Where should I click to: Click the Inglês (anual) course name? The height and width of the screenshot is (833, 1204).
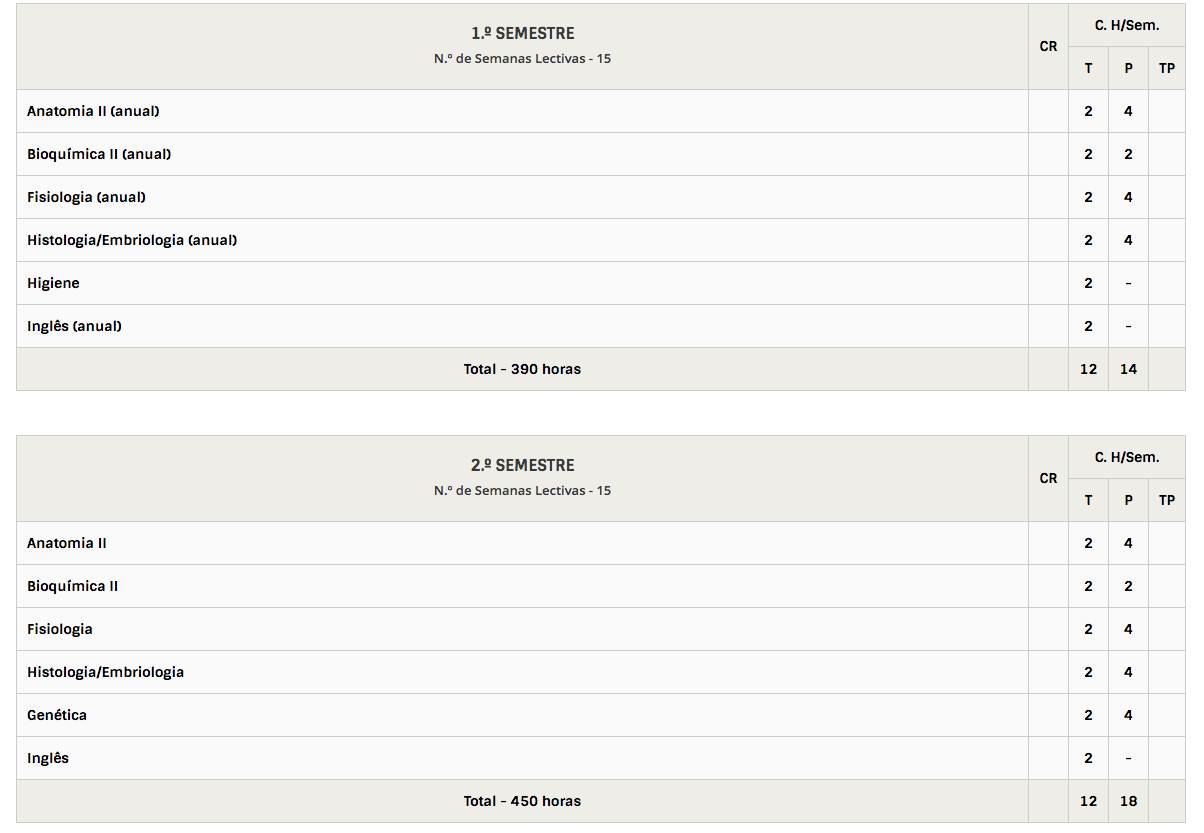tap(74, 326)
